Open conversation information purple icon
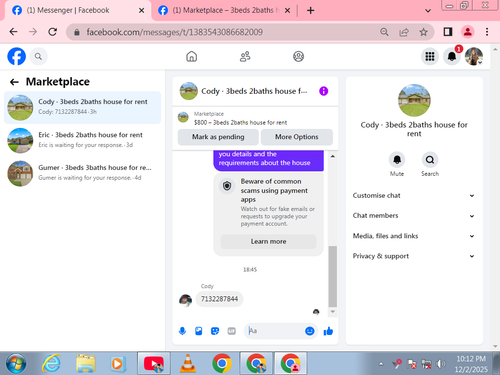This screenshot has width=500, height=375. point(323,91)
